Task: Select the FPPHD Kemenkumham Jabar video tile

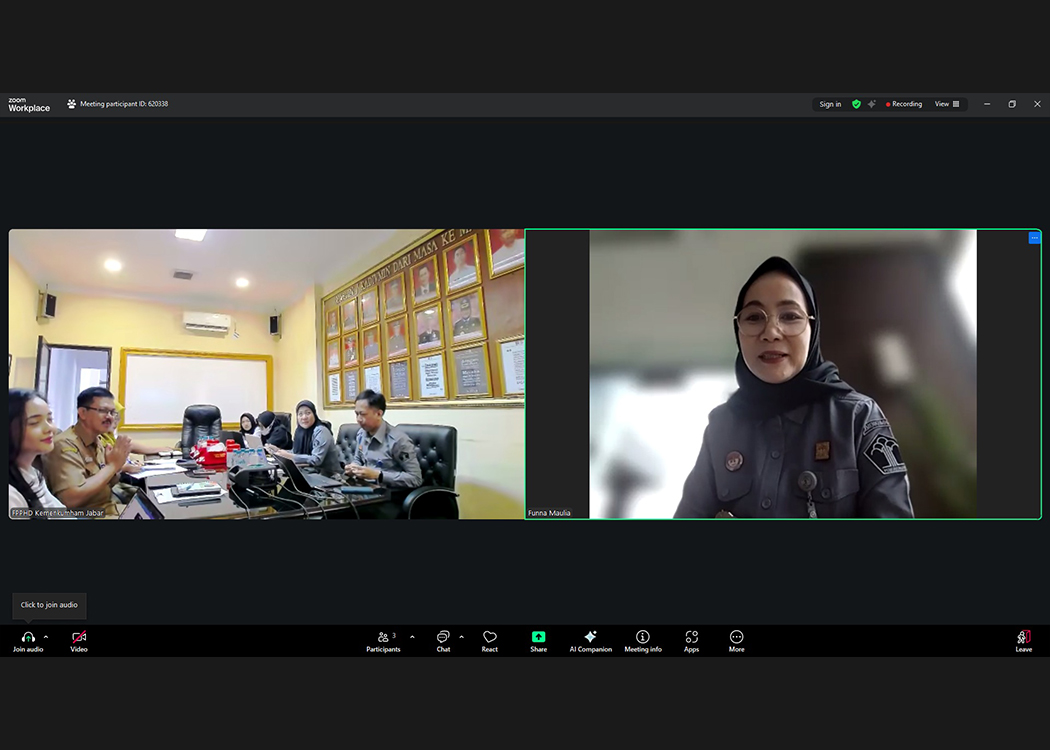Action: (266, 374)
